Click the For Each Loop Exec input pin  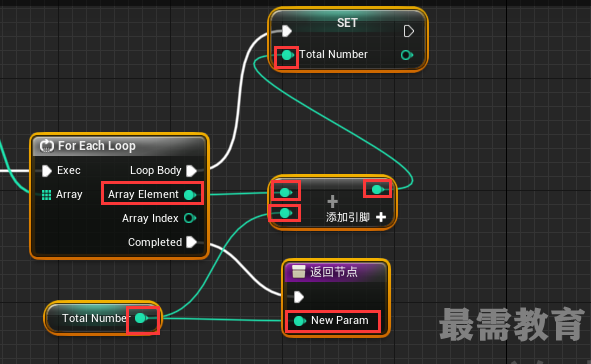[x=47, y=171]
